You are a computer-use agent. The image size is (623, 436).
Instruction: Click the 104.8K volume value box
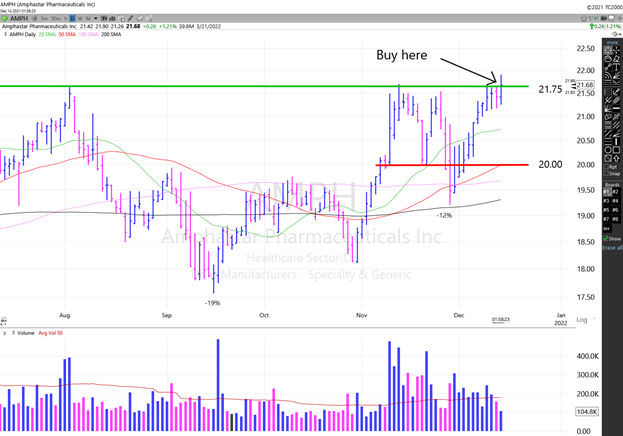pyautogui.click(x=587, y=411)
